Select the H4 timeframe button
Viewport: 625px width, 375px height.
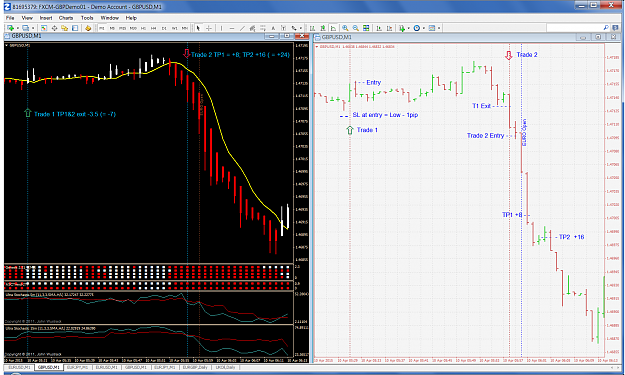click(x=153, y=28)
